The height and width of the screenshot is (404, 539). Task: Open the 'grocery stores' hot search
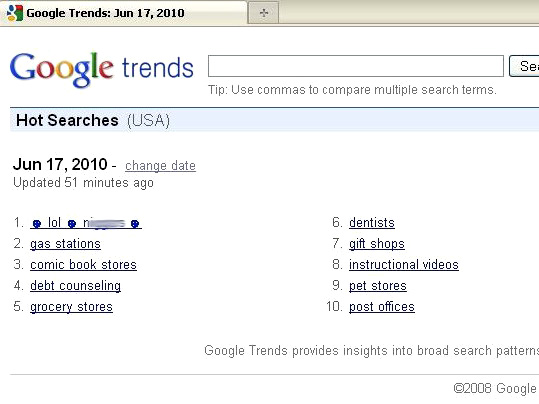(71, 307)
